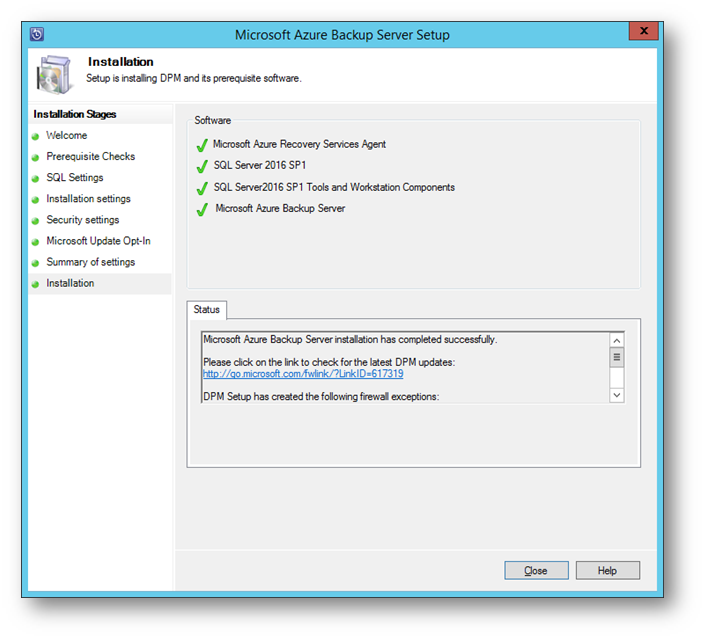
Task: Click 'Setup is installing DPM' subtitle text
Action: click(x=194, y=78)
